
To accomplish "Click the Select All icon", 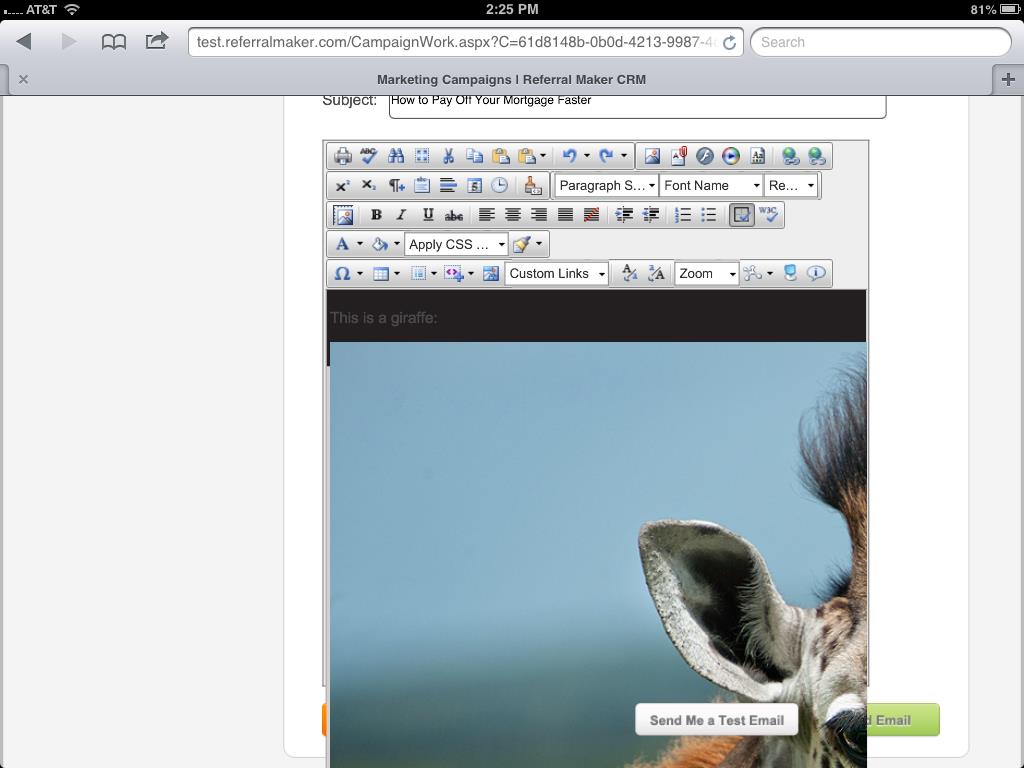I will pyautogui.click(x=422, y=156).
